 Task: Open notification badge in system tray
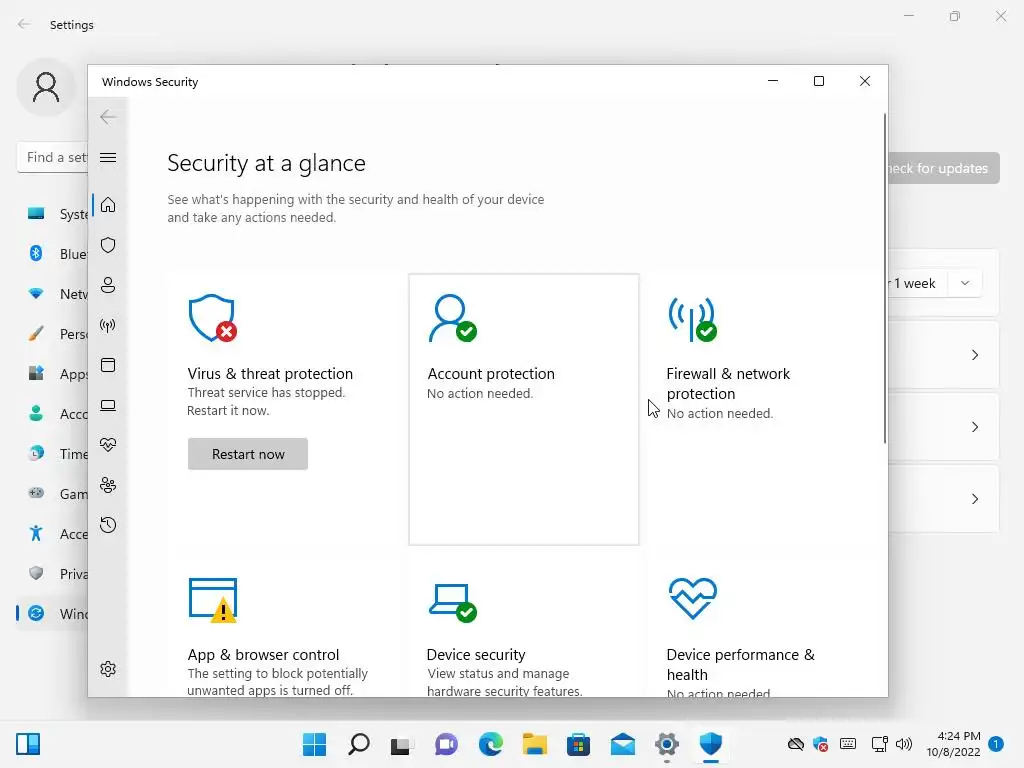point(996,743)
